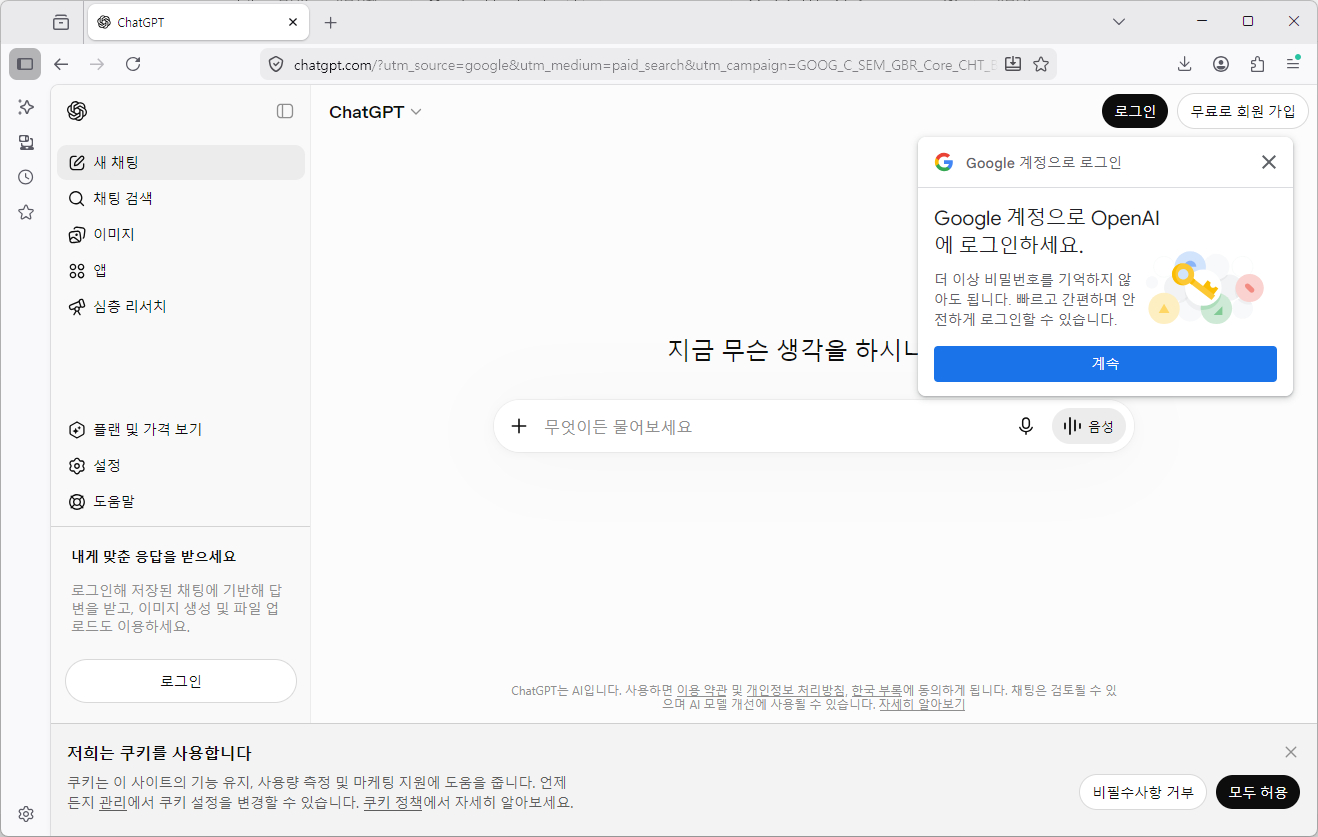Click the tab overview icon left of tab

62,22
